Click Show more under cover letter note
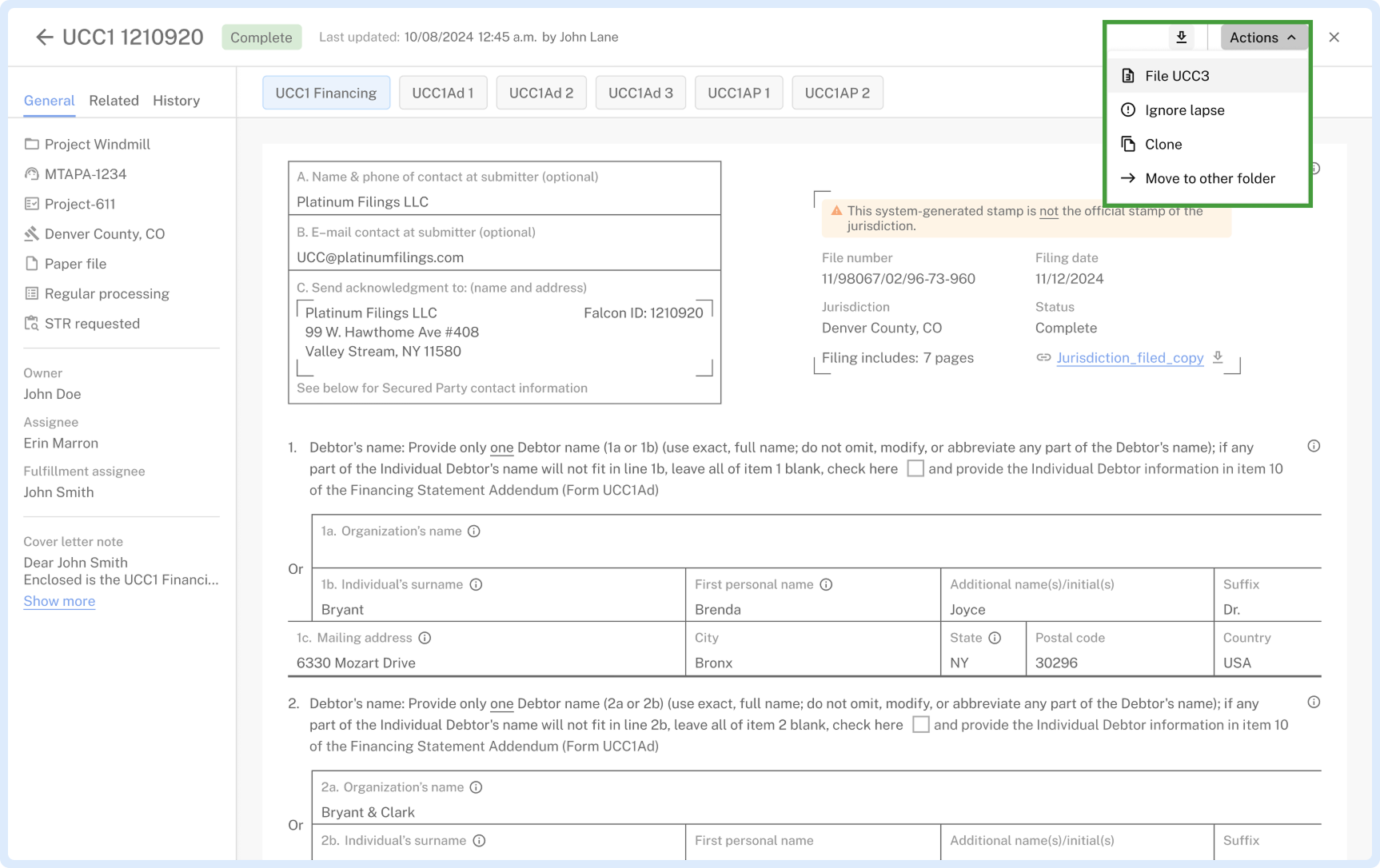The height and width of the screenshot is (868, 1380). click(x=59, y=601)
